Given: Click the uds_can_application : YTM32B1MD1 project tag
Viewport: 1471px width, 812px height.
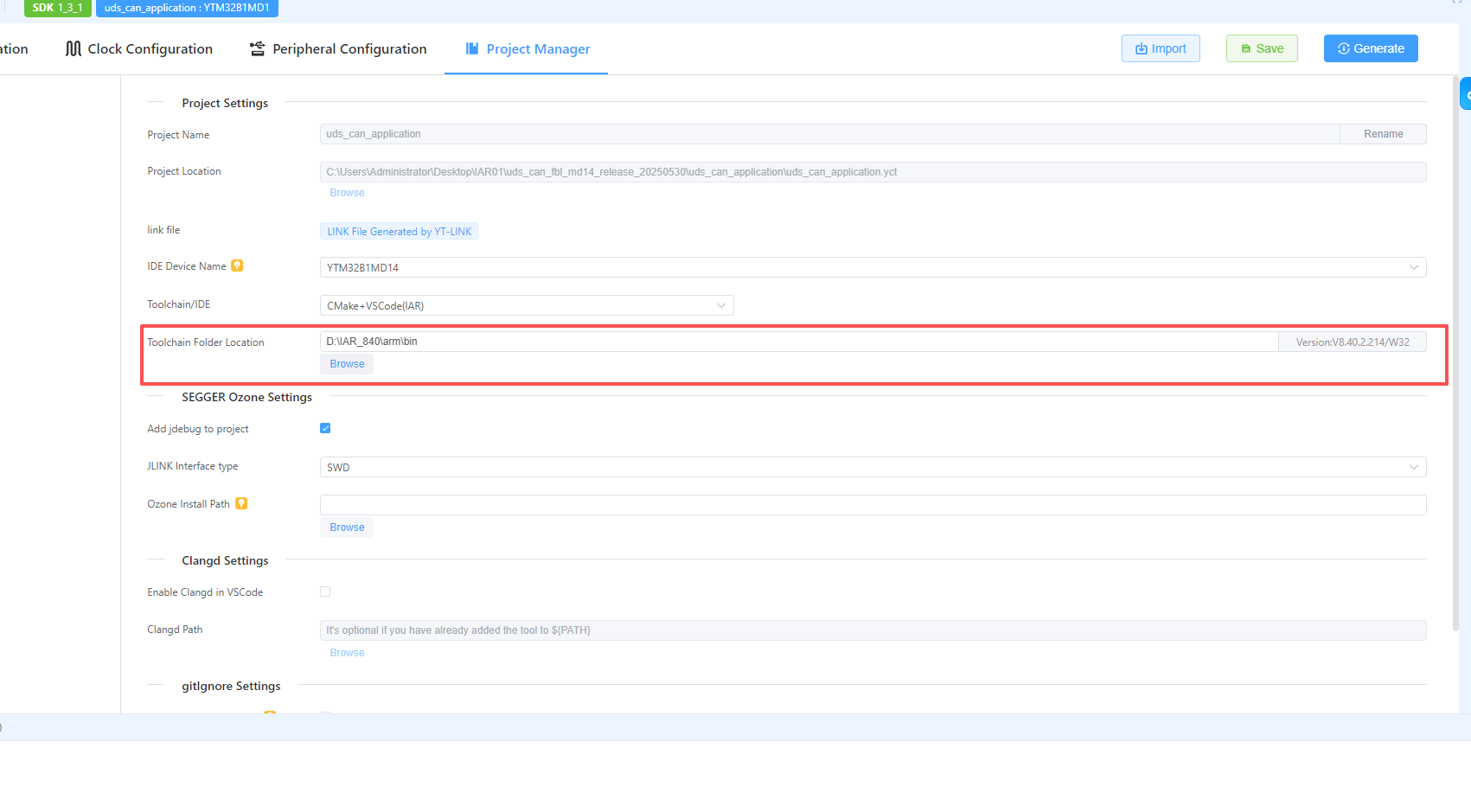Looking at the screenshot, I should 187,8.
